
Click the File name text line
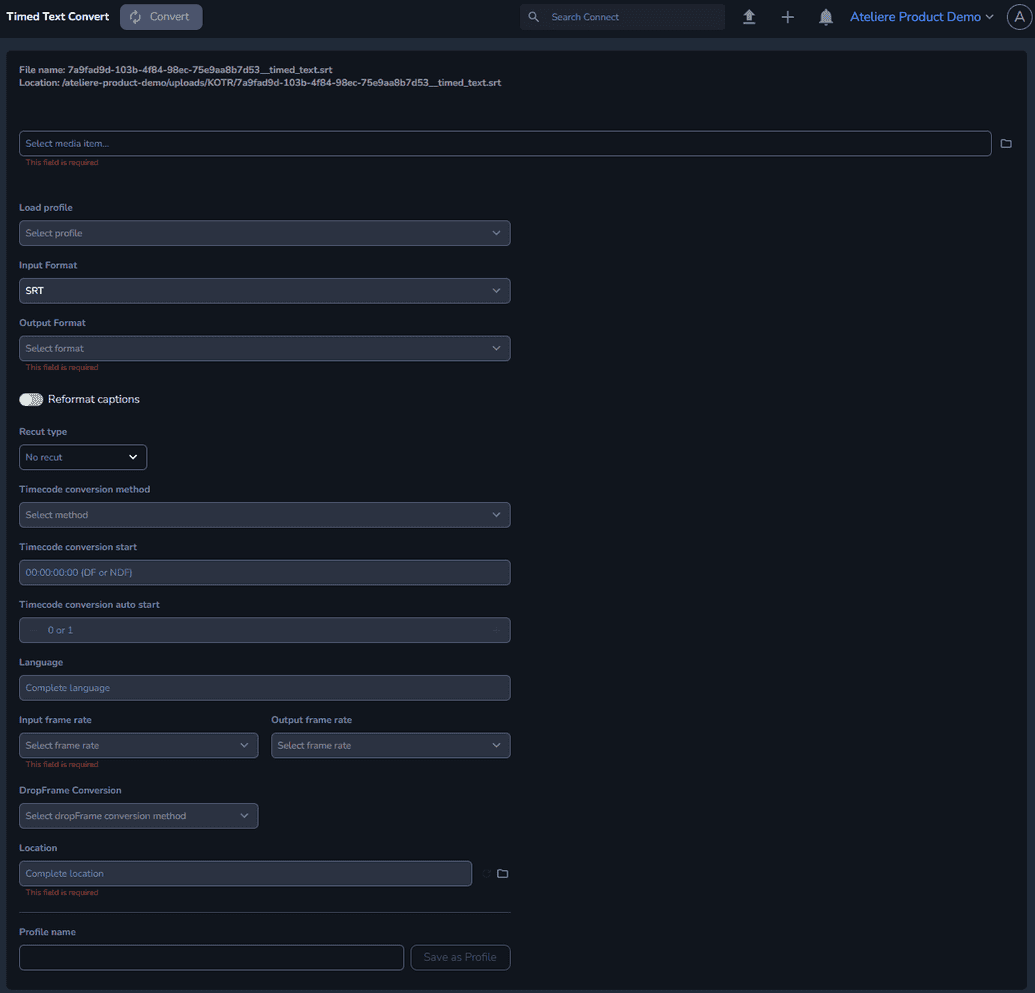[176, 69]
